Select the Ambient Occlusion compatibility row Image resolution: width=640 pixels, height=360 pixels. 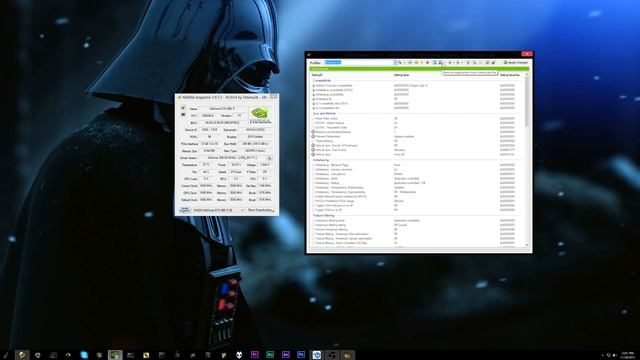(x=417, y=86)
